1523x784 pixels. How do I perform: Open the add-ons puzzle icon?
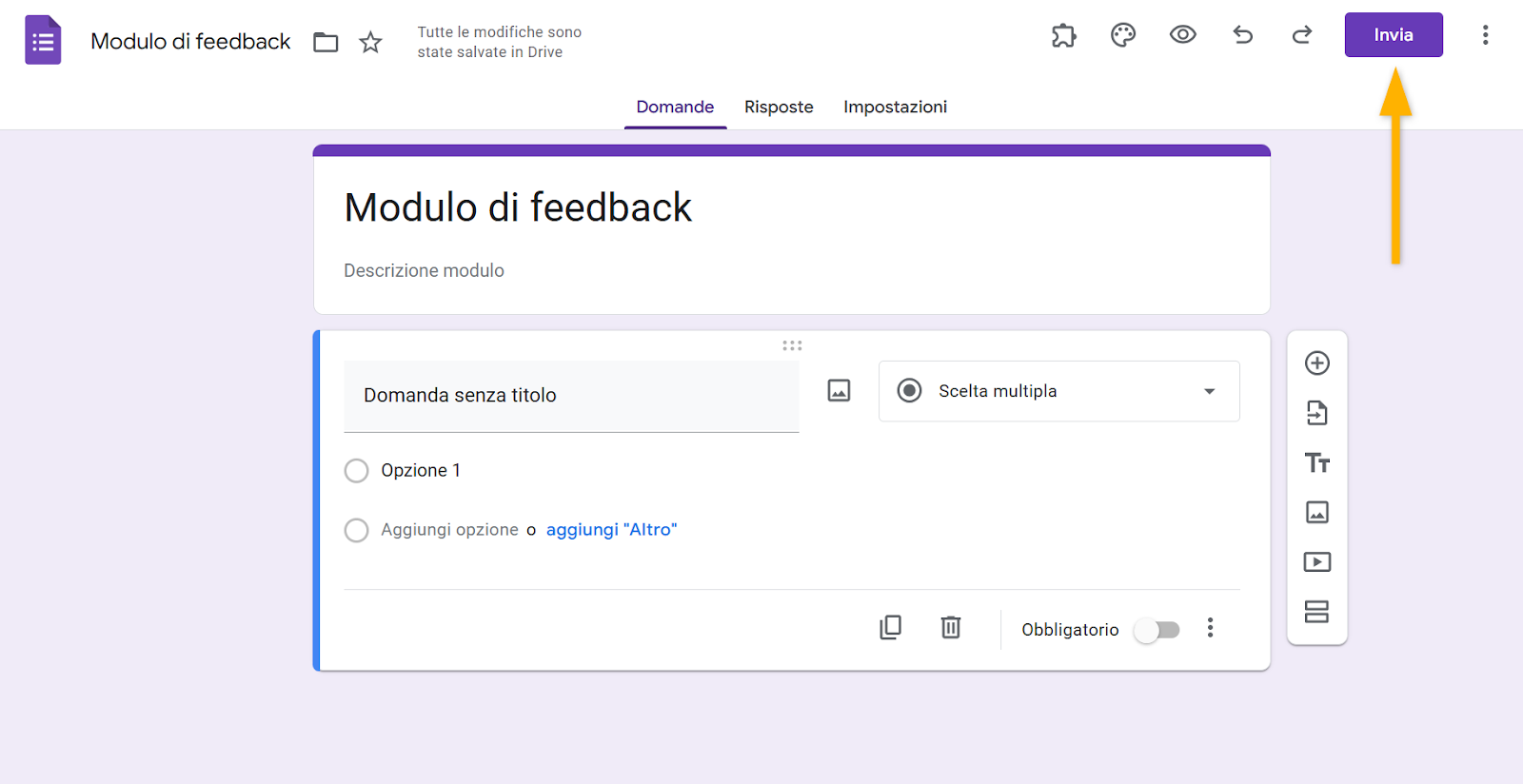tap(1063, 35)
